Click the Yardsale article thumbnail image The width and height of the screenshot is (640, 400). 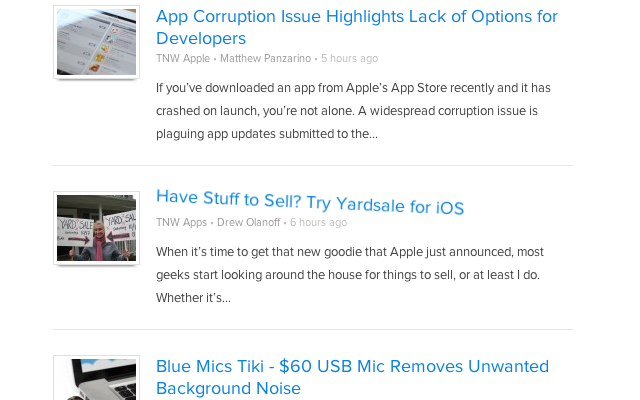tap(96, 228)
